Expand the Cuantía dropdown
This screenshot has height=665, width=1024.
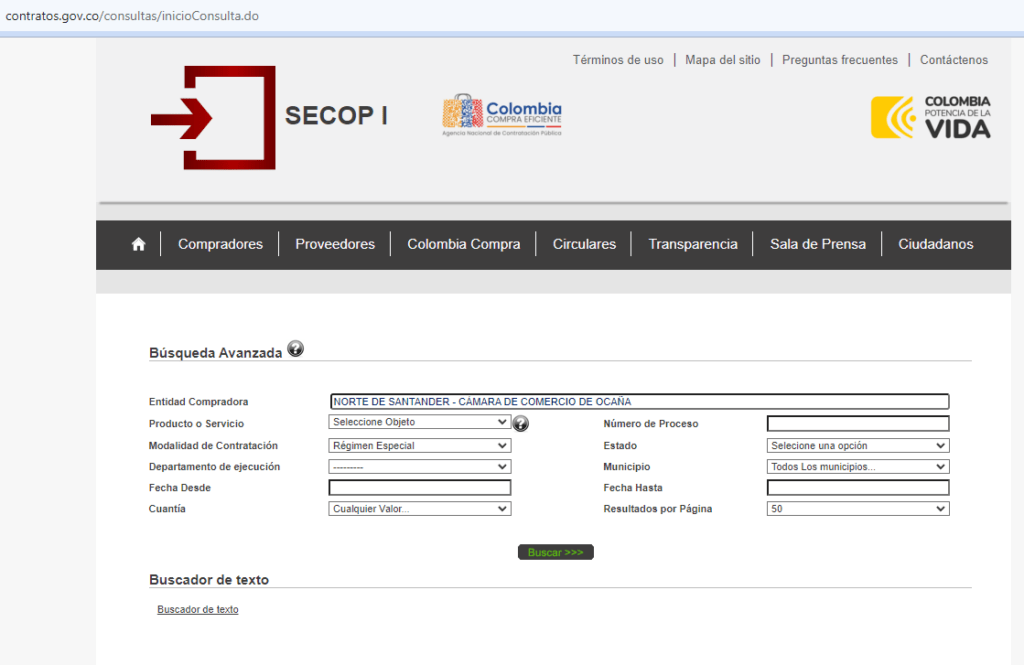coord(420,508)
